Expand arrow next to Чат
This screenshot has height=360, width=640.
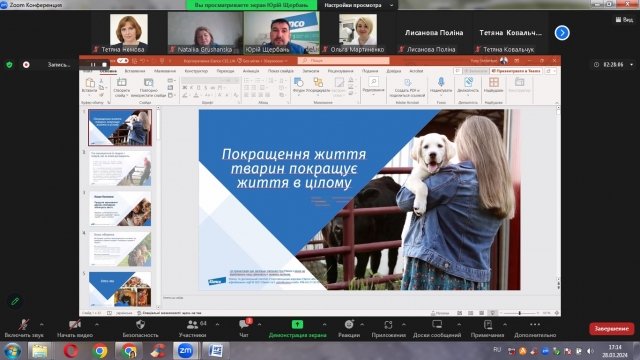pos(260,324)
